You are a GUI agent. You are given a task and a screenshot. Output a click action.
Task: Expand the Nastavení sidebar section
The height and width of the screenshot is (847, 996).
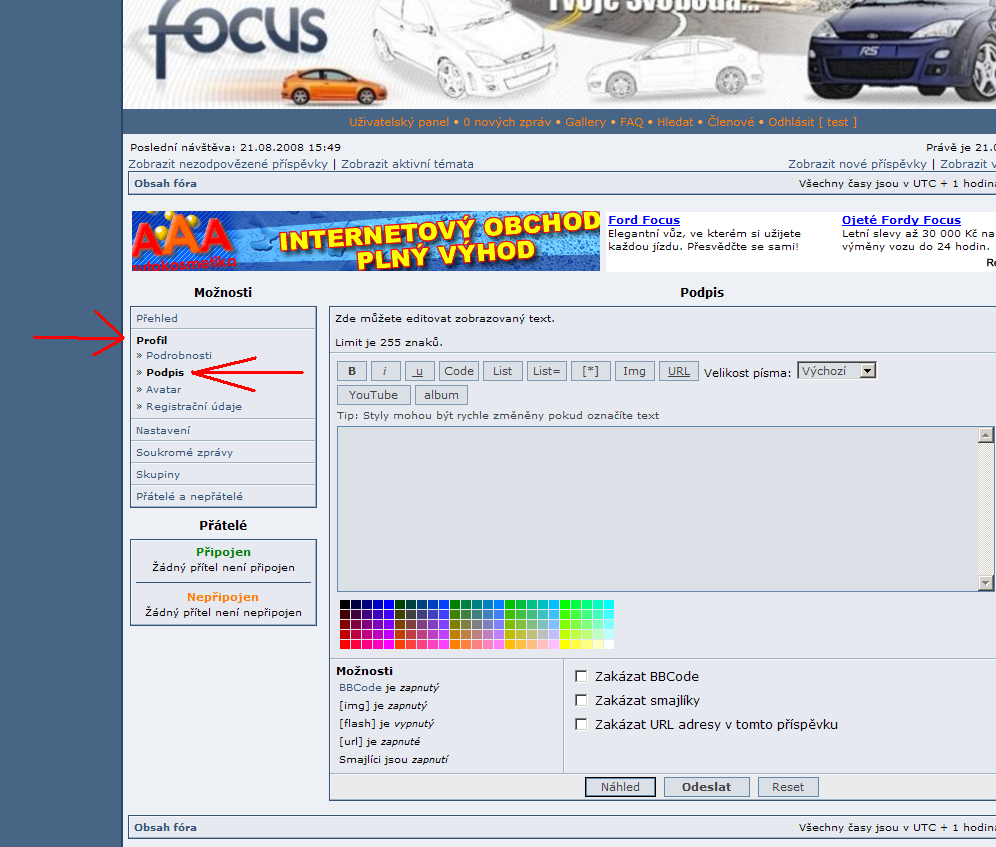(x=163, y=430)
